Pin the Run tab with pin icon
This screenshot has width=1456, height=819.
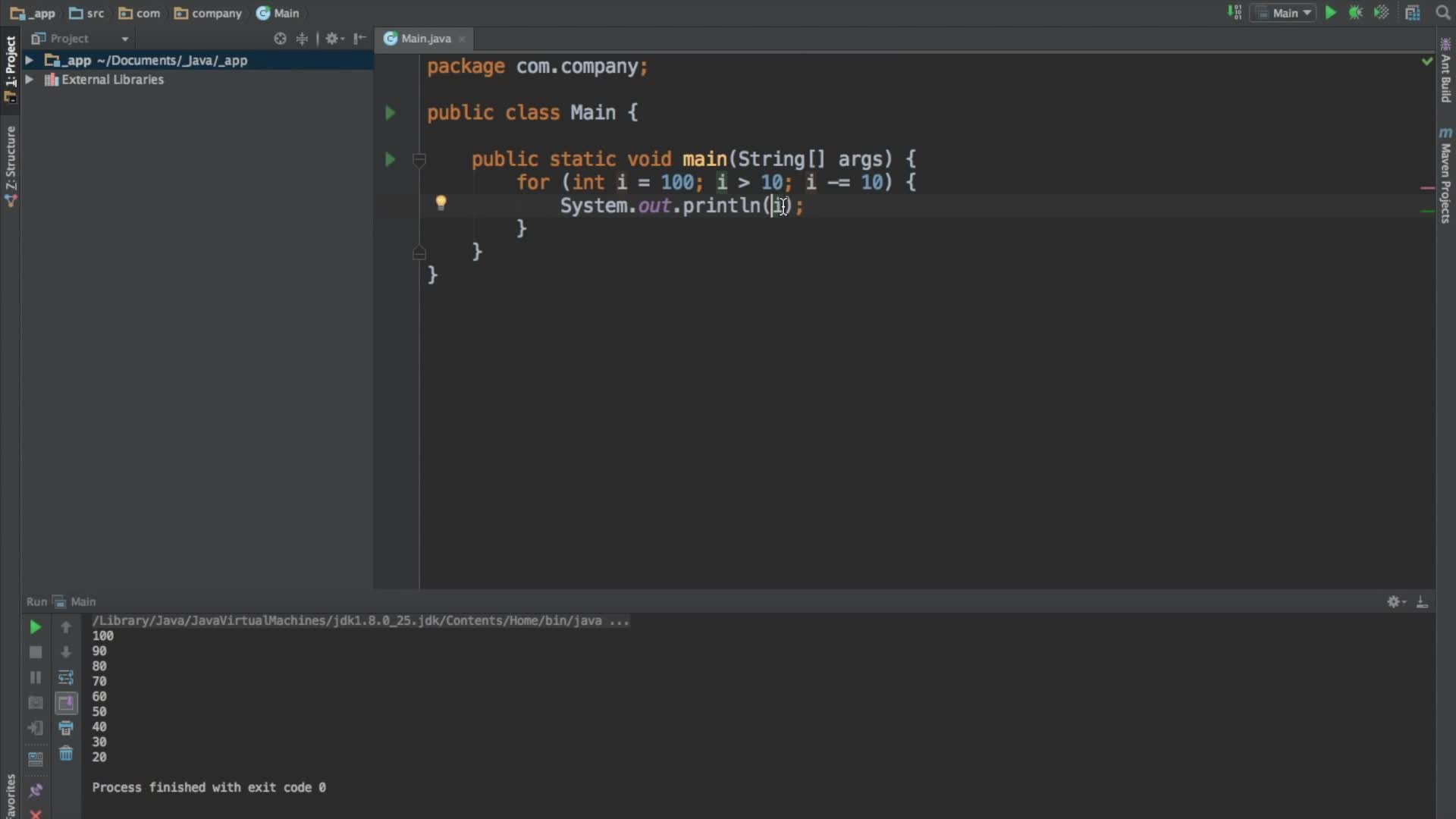click(35, 790)
